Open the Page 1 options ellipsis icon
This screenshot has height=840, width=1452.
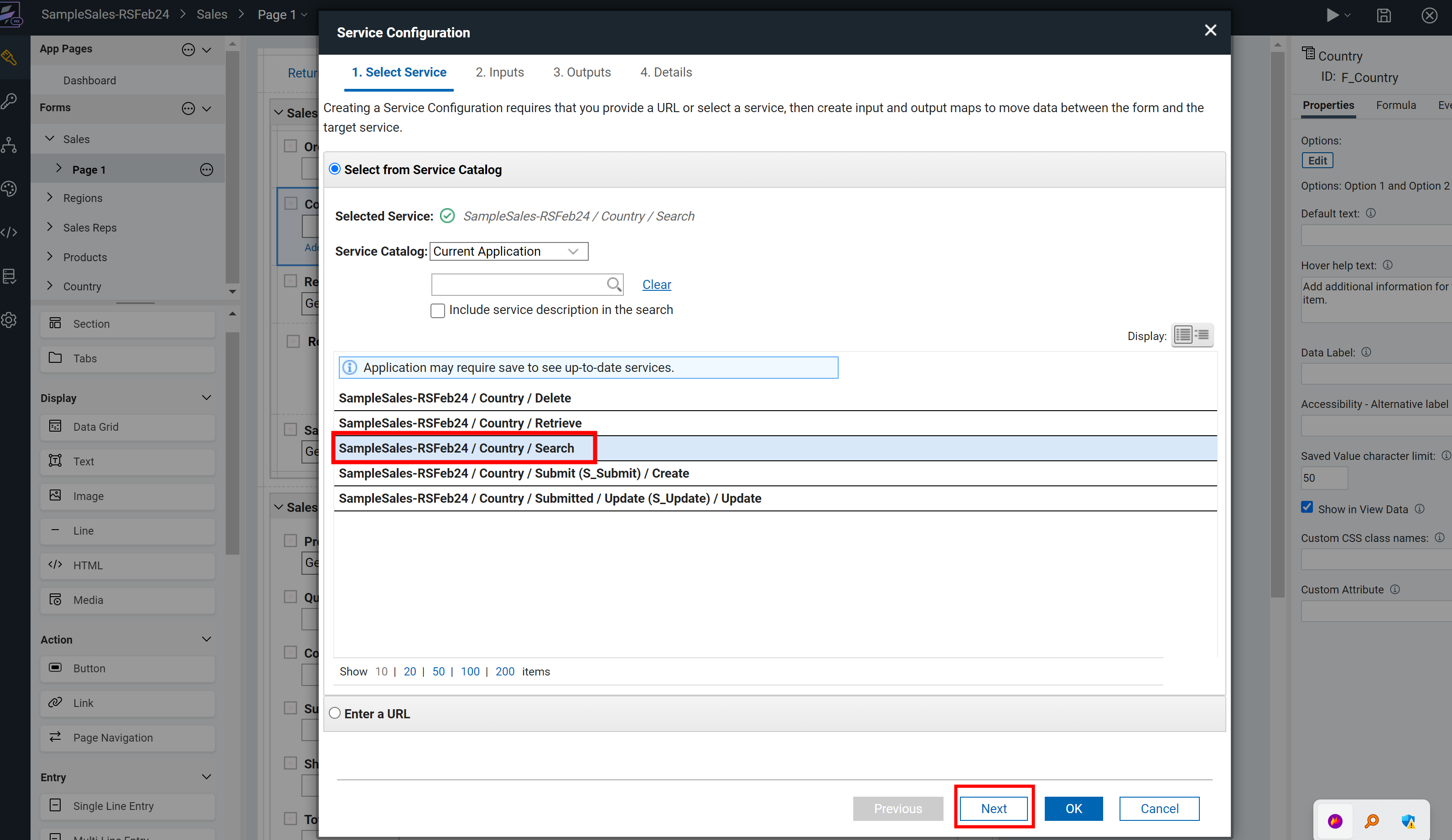[x=206, y=170]
